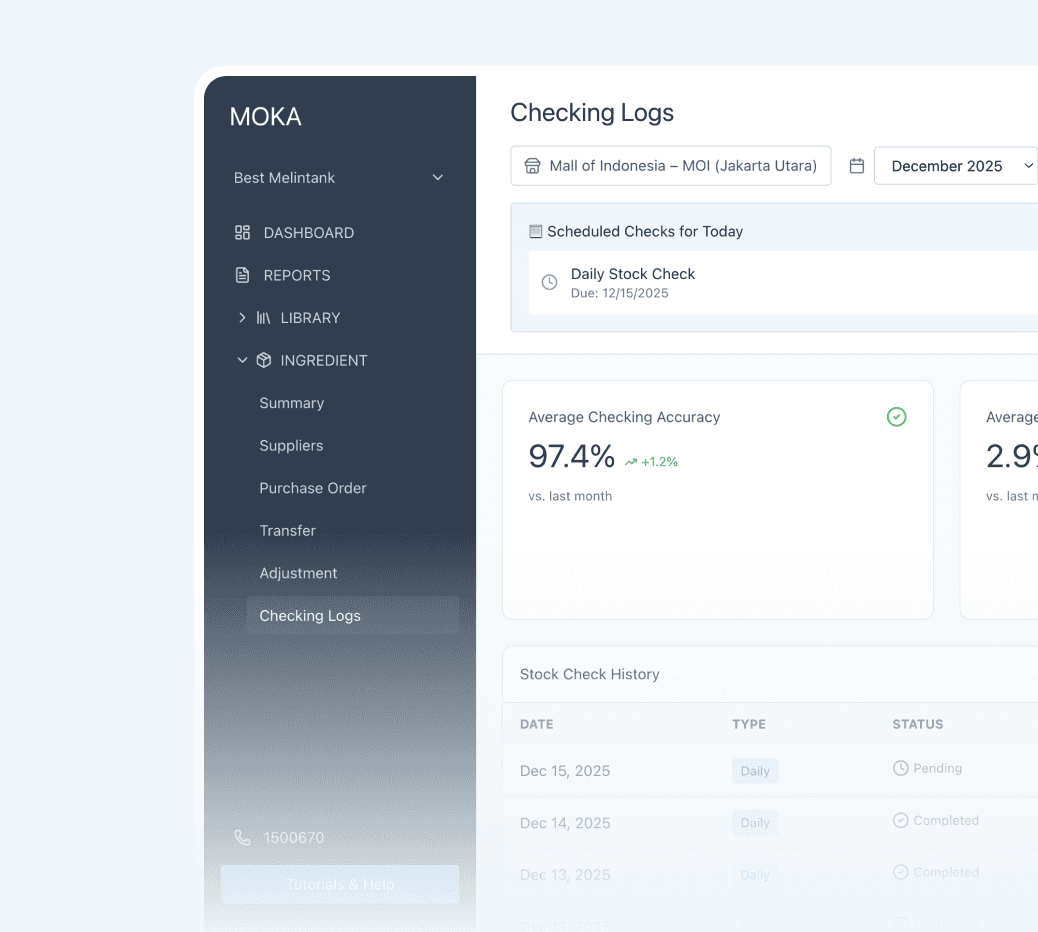The width and height of the screenshot is (1038, 932).
Task: Click the Average Checking Accuracy label
Action: point(624,417)
